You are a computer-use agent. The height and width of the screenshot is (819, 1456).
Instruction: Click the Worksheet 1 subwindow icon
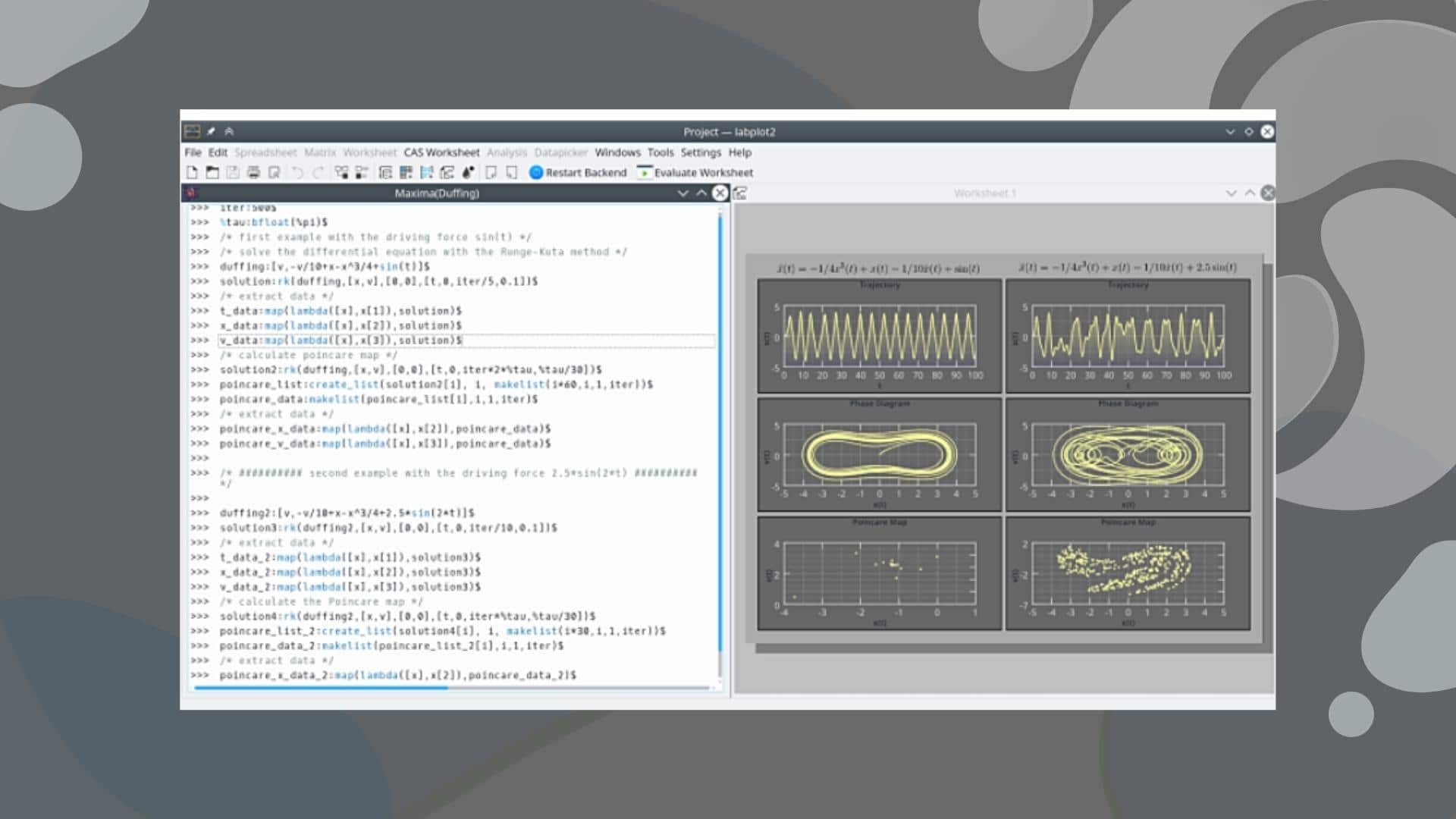tap(740, 193)
